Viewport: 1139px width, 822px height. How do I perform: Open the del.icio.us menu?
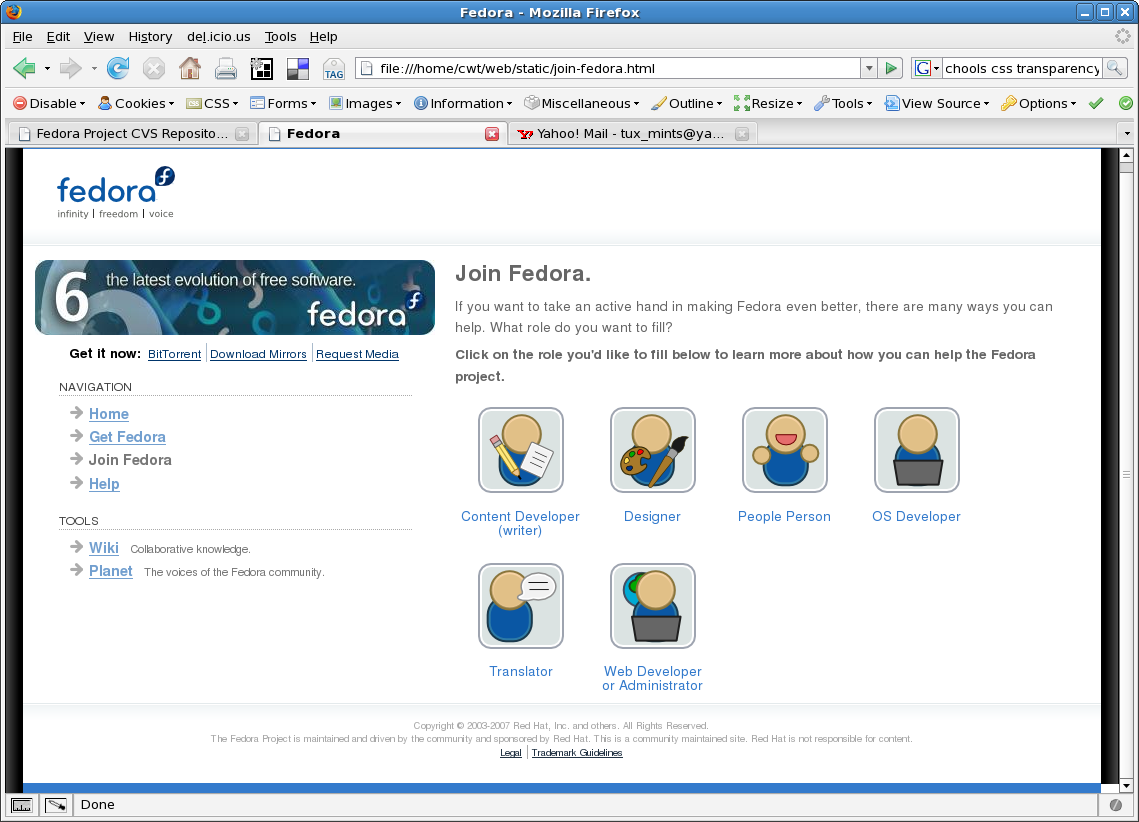point(219,36)
